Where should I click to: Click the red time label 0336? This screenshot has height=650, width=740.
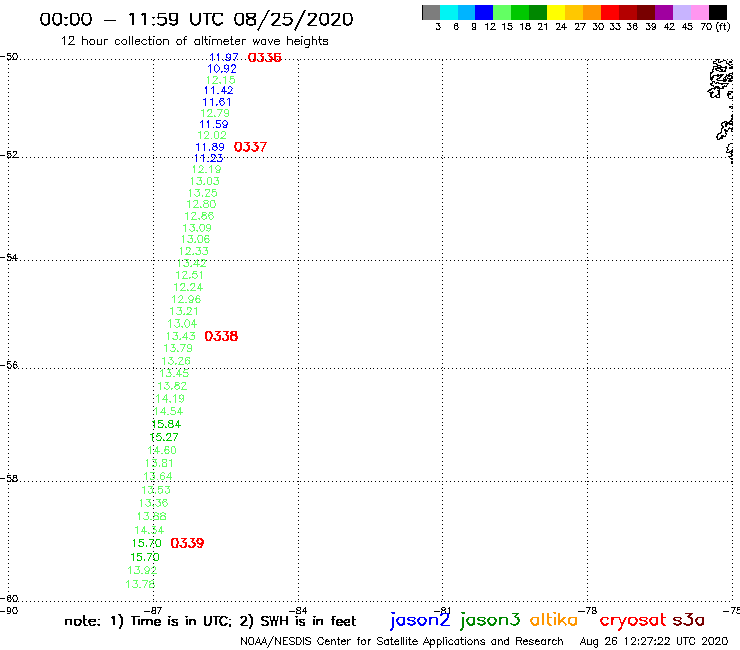(x=265, y=58)
